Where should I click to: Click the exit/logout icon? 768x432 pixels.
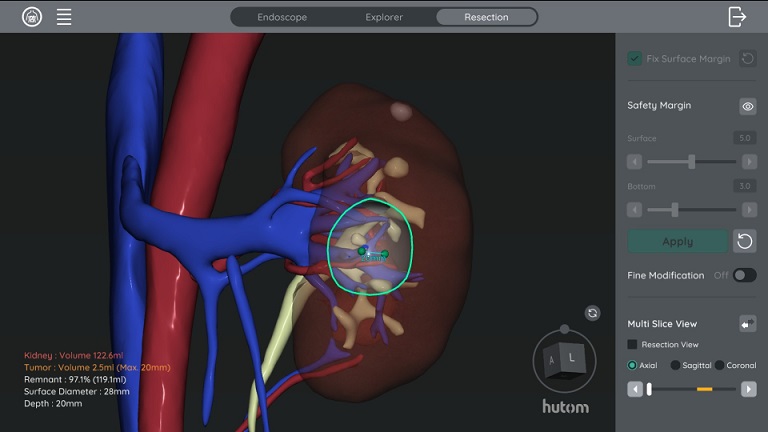[x=737, y=17]
